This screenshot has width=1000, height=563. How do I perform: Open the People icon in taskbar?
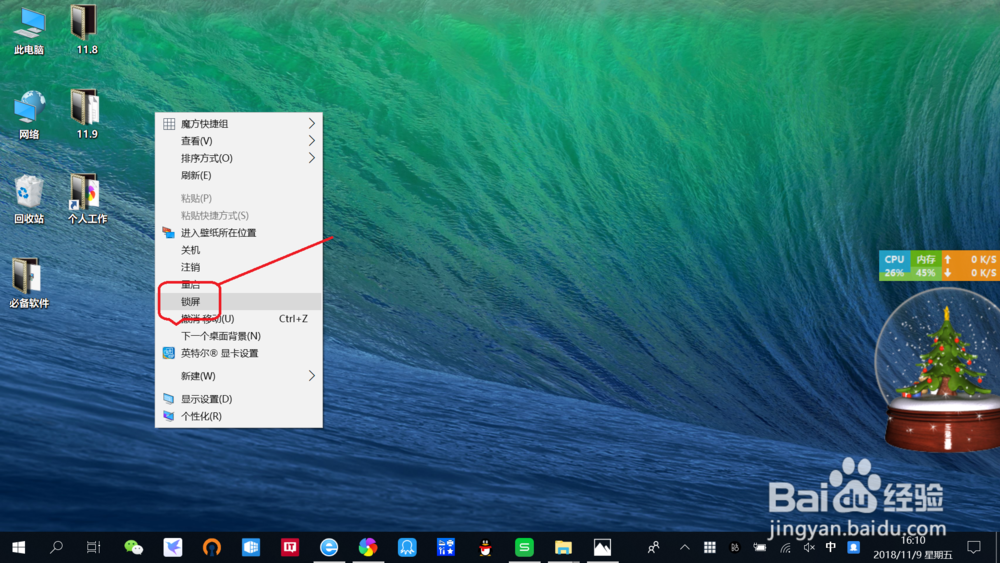(654, 547)
